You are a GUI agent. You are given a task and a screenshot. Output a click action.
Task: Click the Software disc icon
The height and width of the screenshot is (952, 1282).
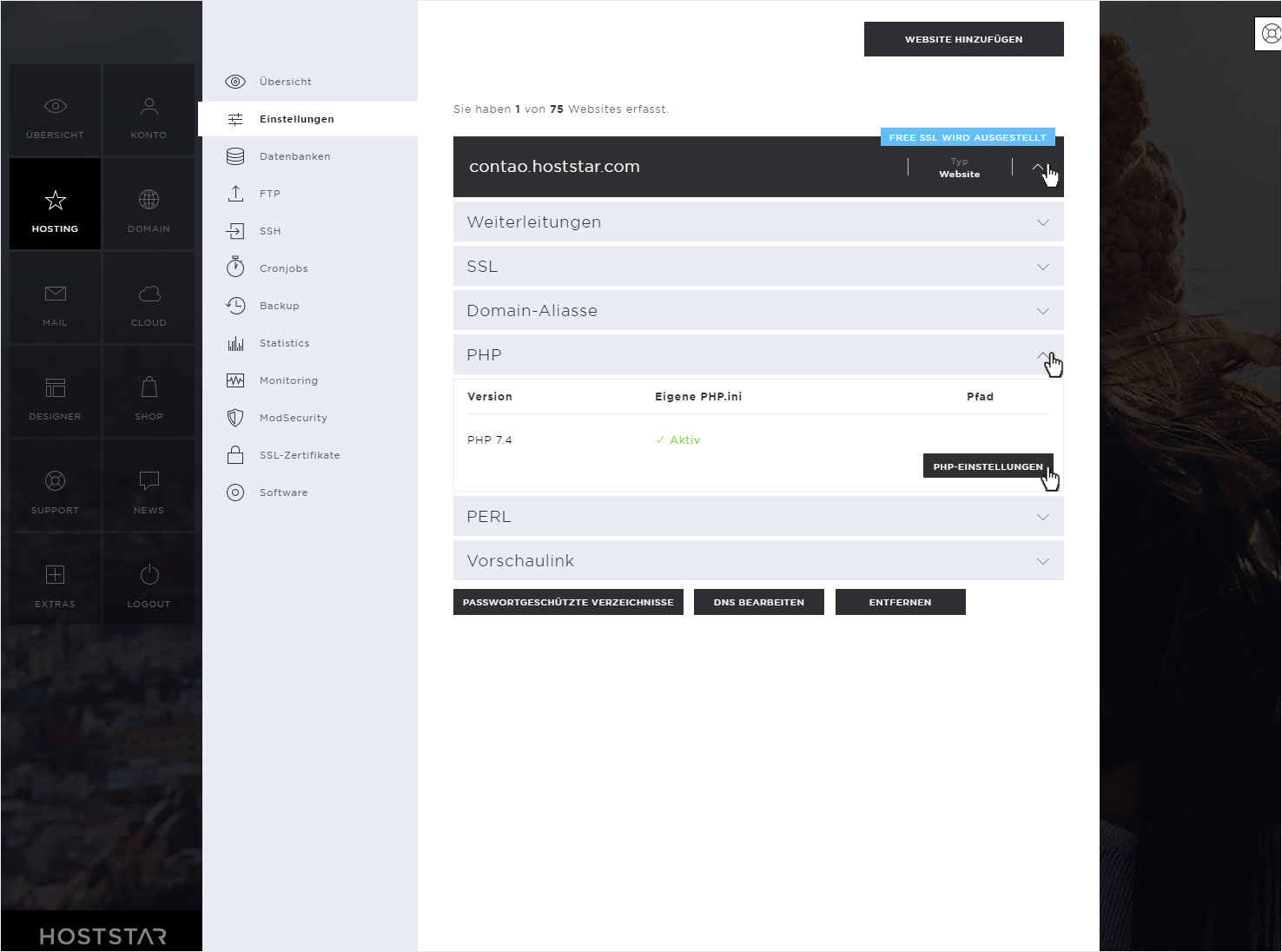tap(235, 493)
